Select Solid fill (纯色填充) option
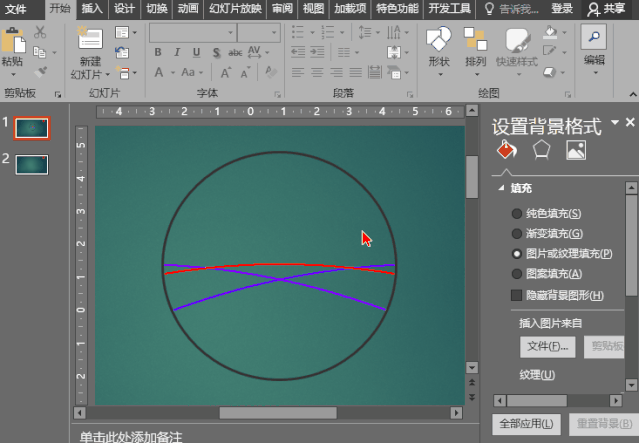This screenshot has height=443, width=639. pos(517,214)
